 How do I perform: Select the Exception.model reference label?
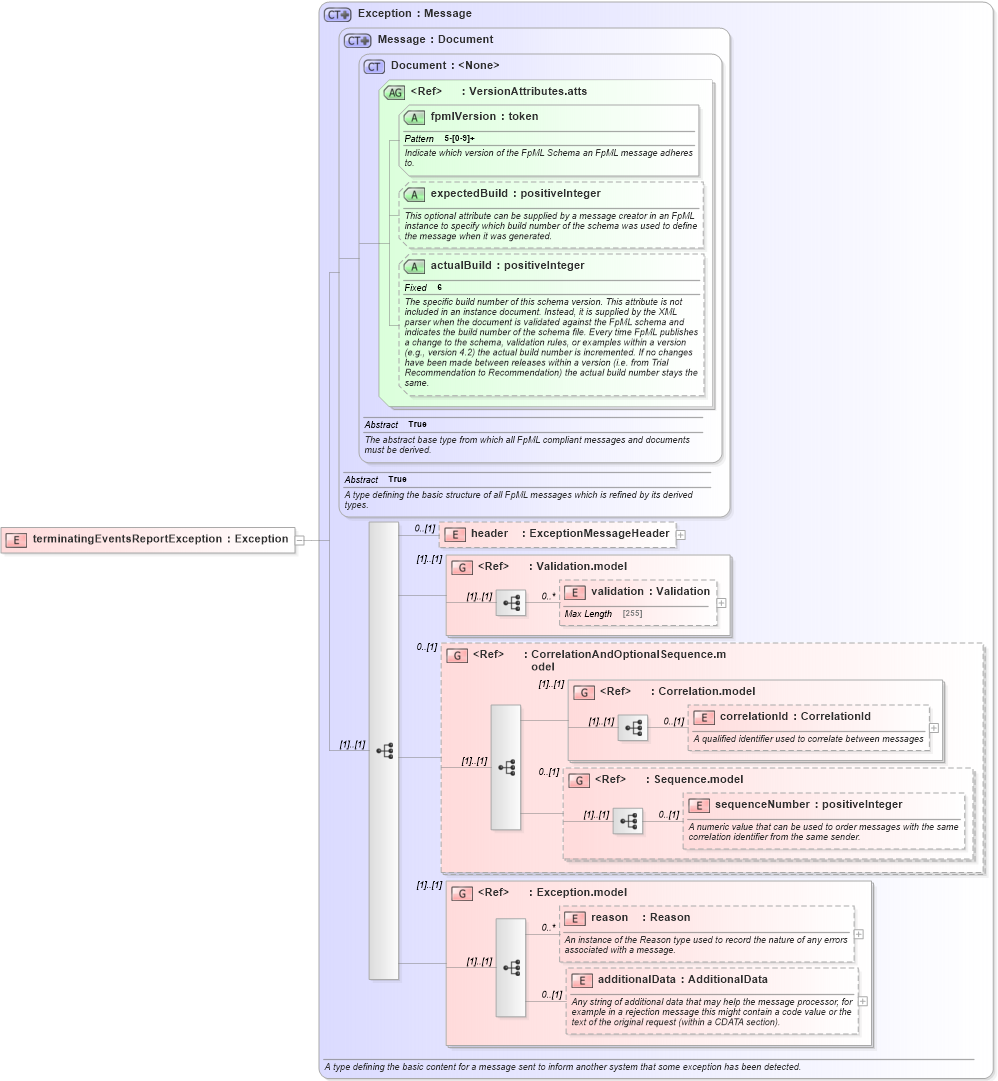553,893
